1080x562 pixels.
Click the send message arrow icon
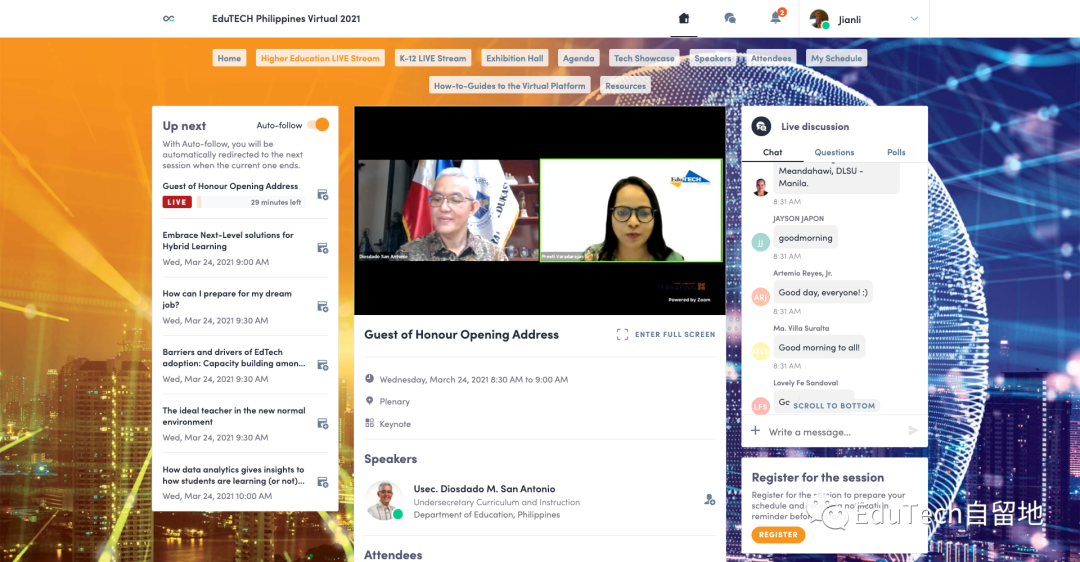(x=912, y=431)
